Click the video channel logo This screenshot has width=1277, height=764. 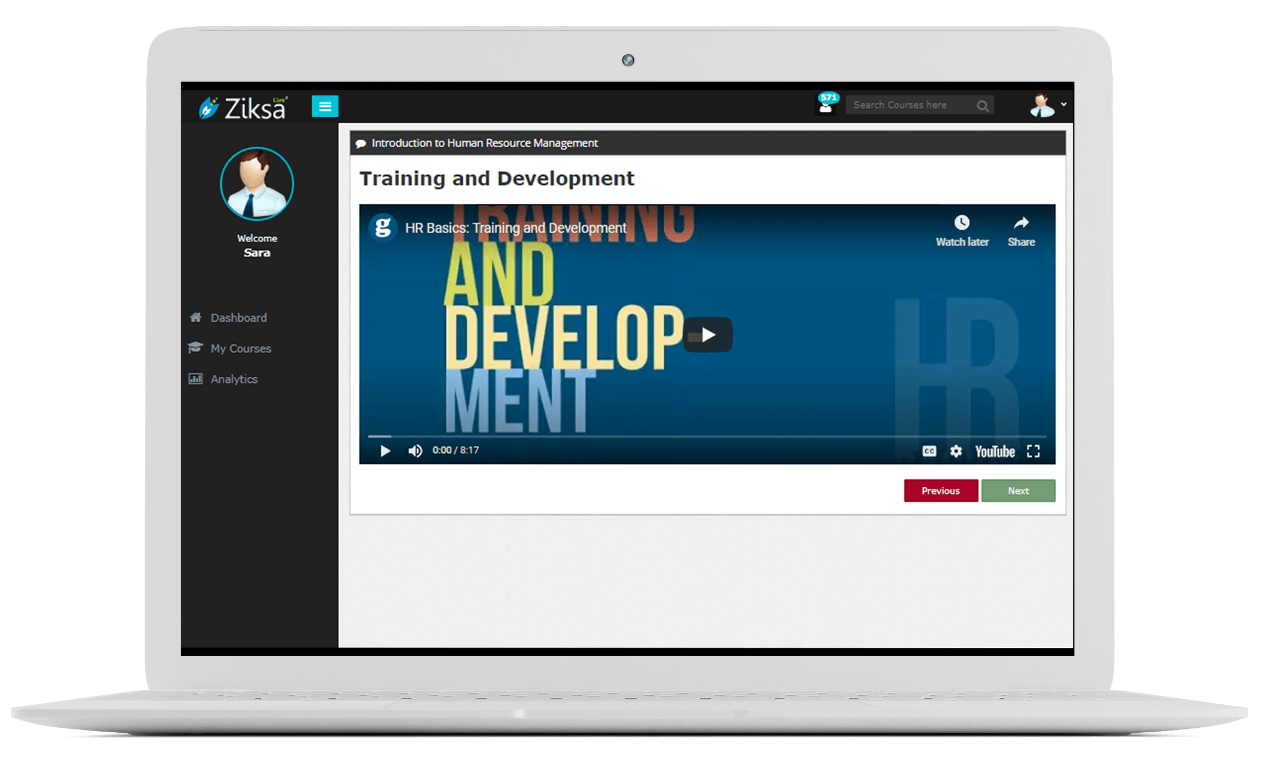(382, 227)
